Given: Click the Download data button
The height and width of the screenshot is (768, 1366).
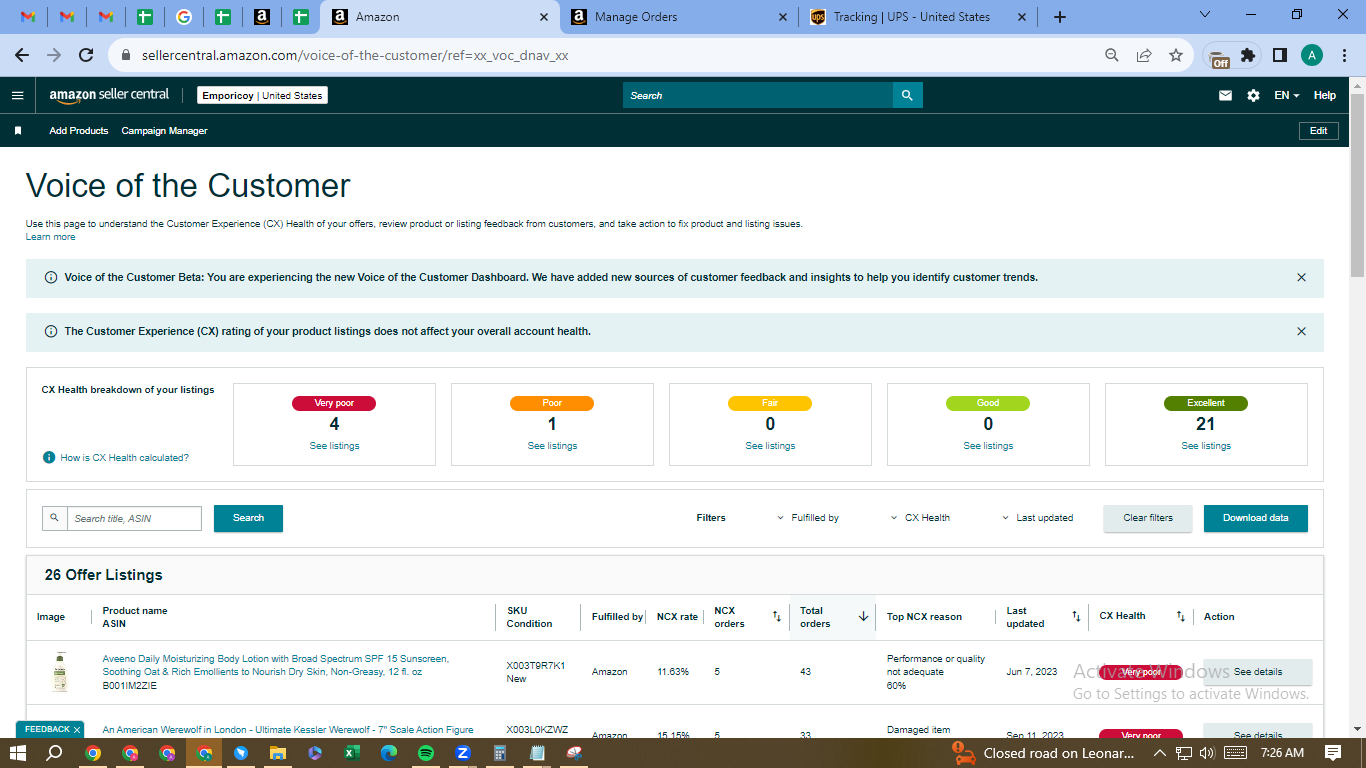Looking at the screenshot, I should [x=1256, y=518].
